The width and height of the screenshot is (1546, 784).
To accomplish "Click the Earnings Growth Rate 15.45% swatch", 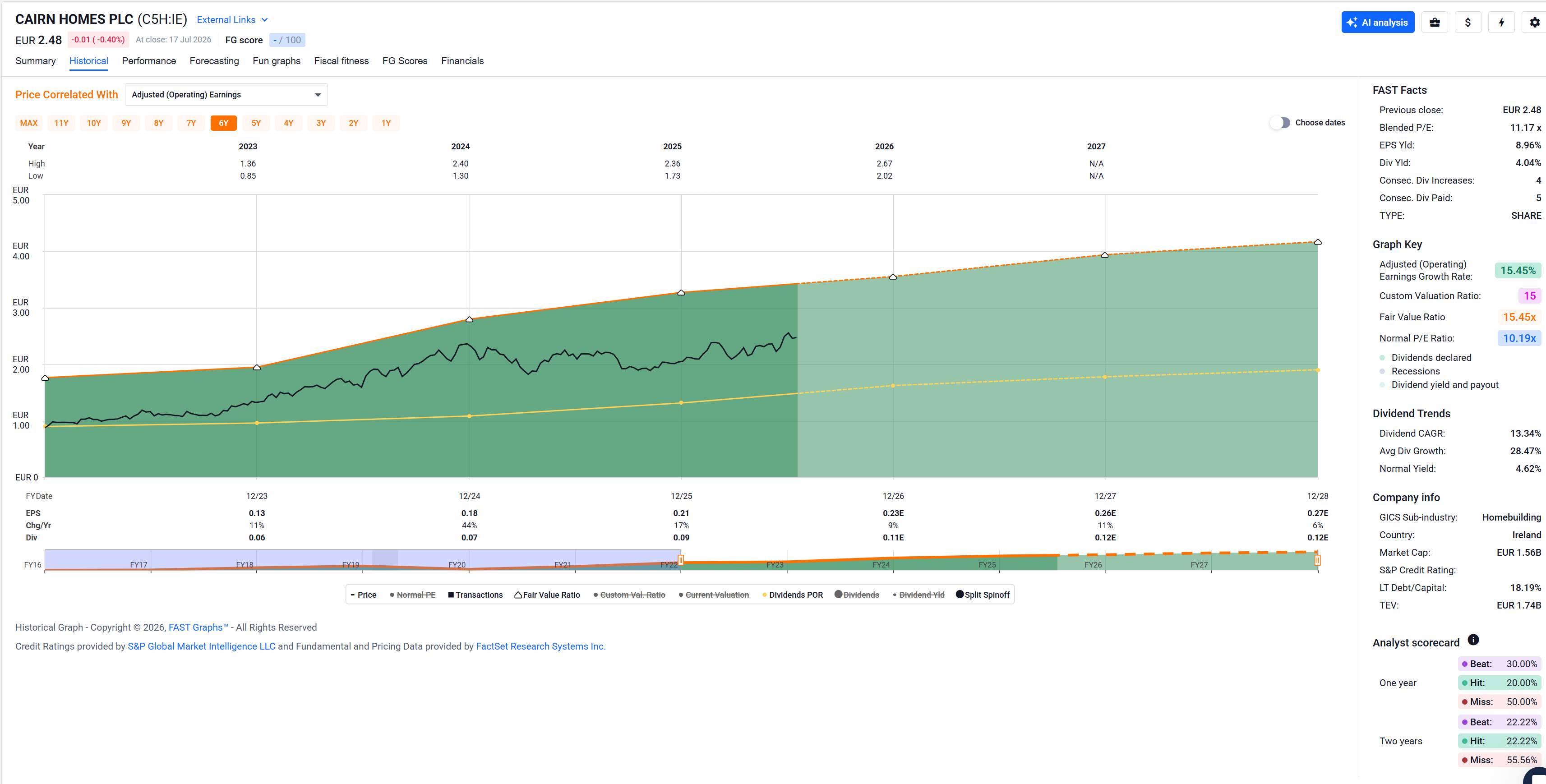I will [1517, 271].
